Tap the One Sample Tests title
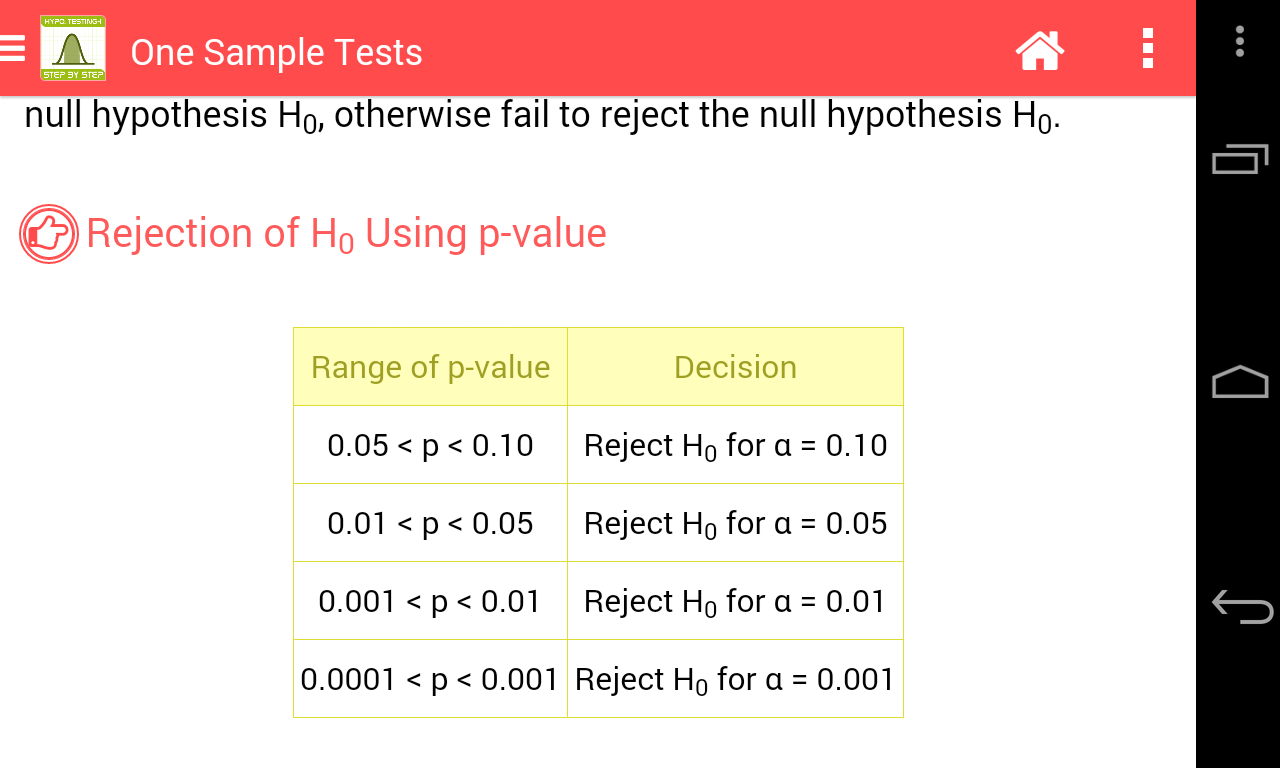The image size is (1280, 768). coord(276,52)
